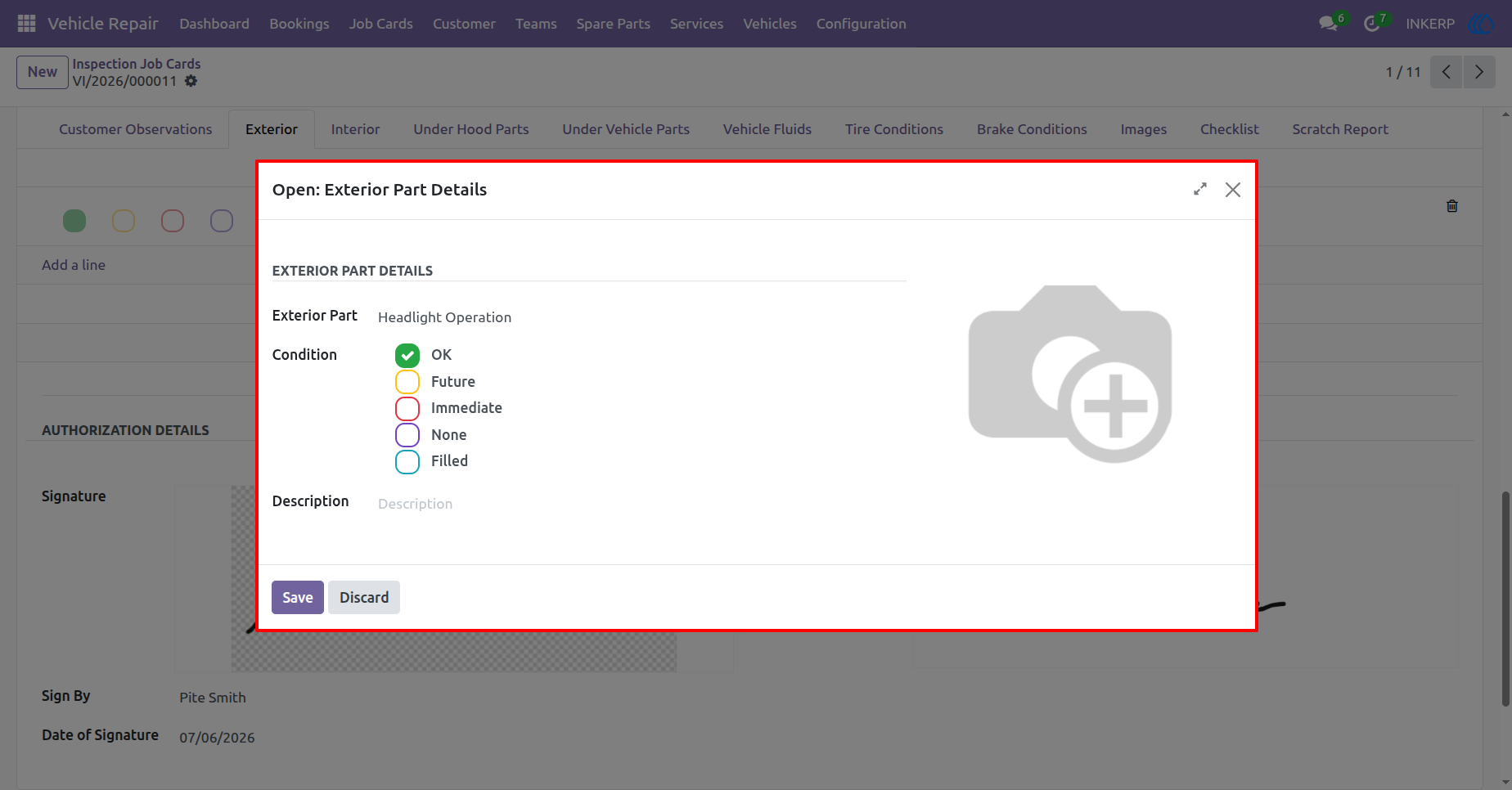Switch to Tire Conditions tab
The width and height of the screenshot is (1512, 790).
pos(894,129)
